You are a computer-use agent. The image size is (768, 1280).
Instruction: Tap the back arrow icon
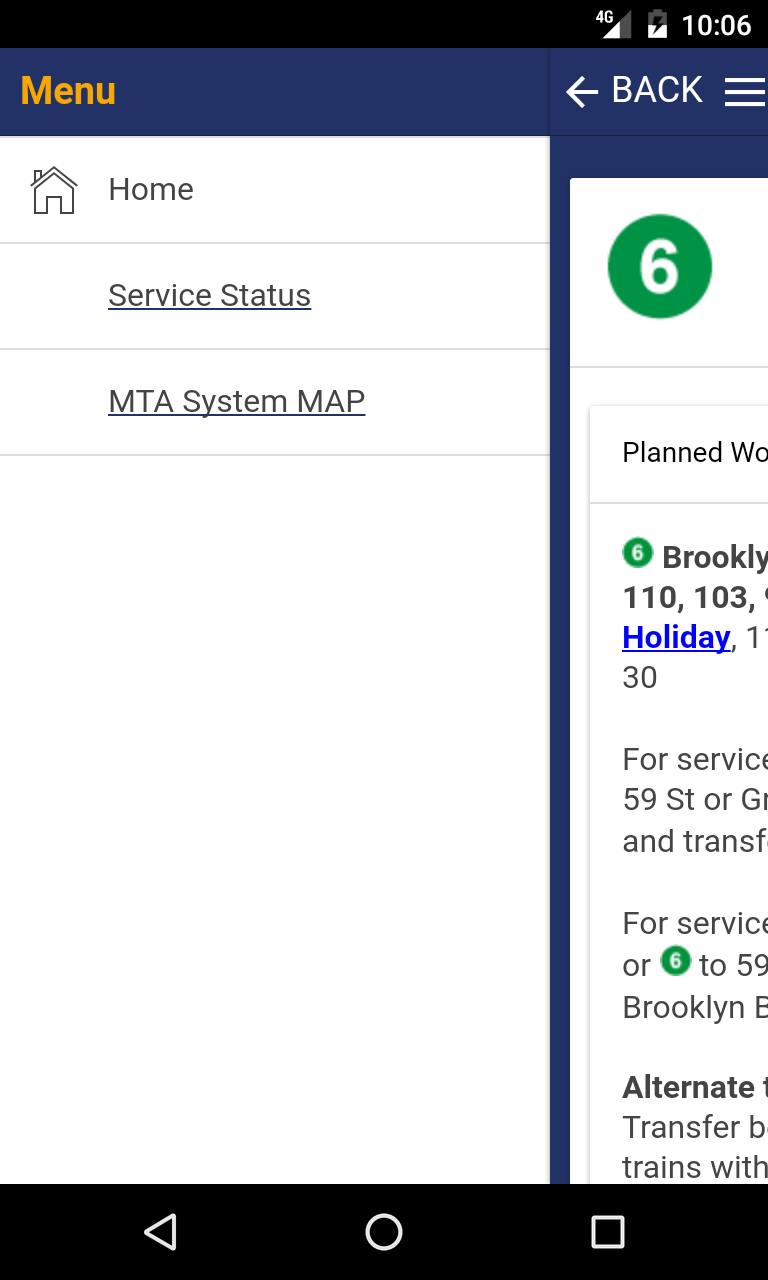[582, 92]
